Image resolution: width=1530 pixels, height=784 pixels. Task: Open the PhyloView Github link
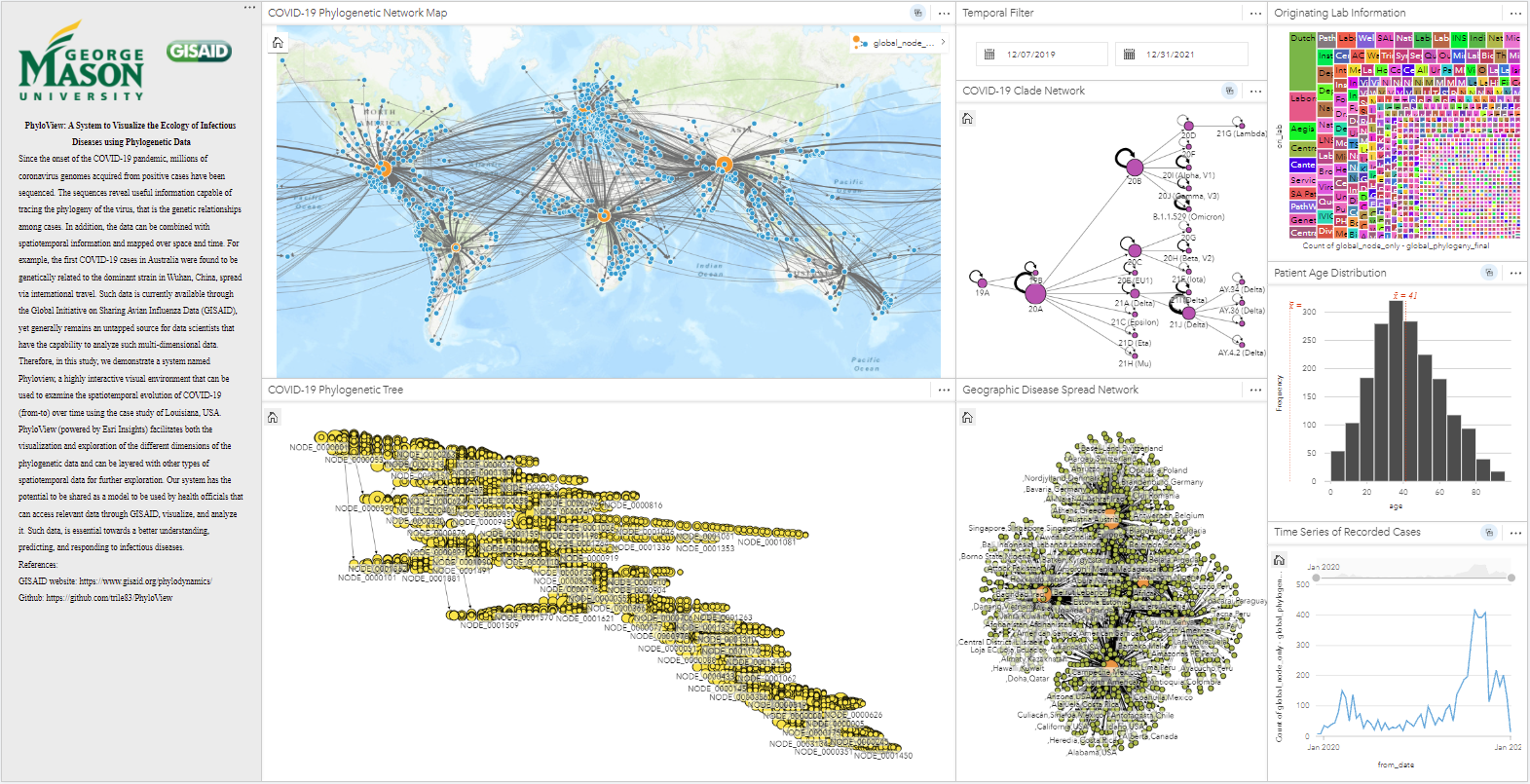[x=109, y=598]
